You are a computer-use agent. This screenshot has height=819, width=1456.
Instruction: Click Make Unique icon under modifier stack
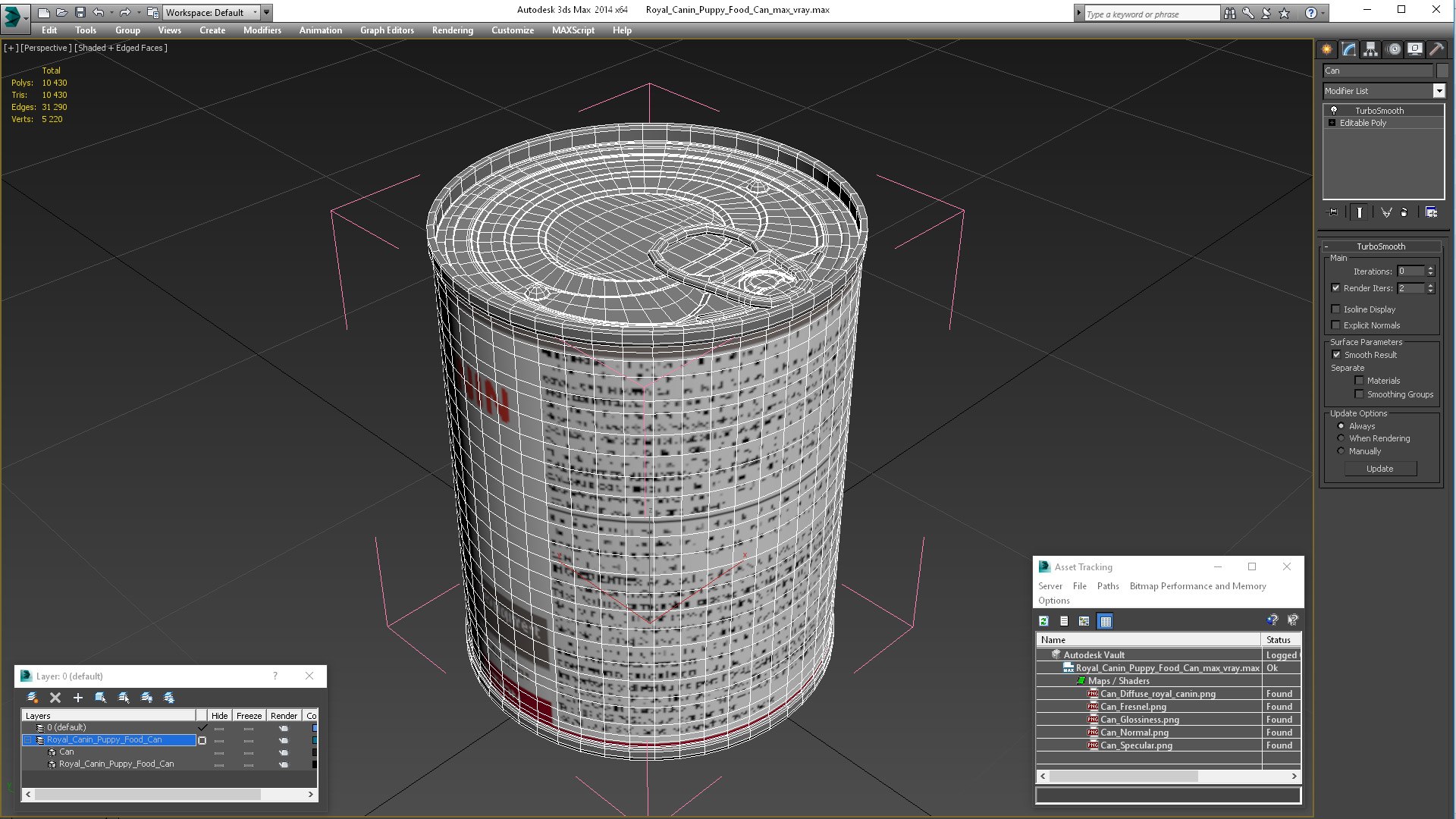(x=1386, y=212)
